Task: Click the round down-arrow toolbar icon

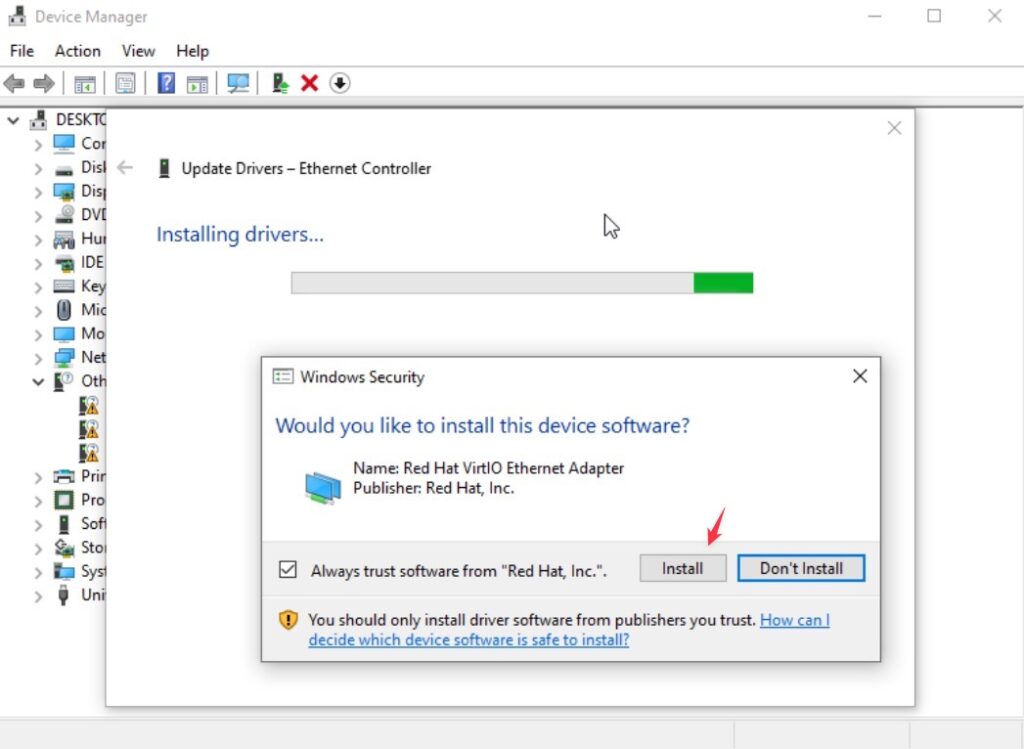Action: click(340, 83)
